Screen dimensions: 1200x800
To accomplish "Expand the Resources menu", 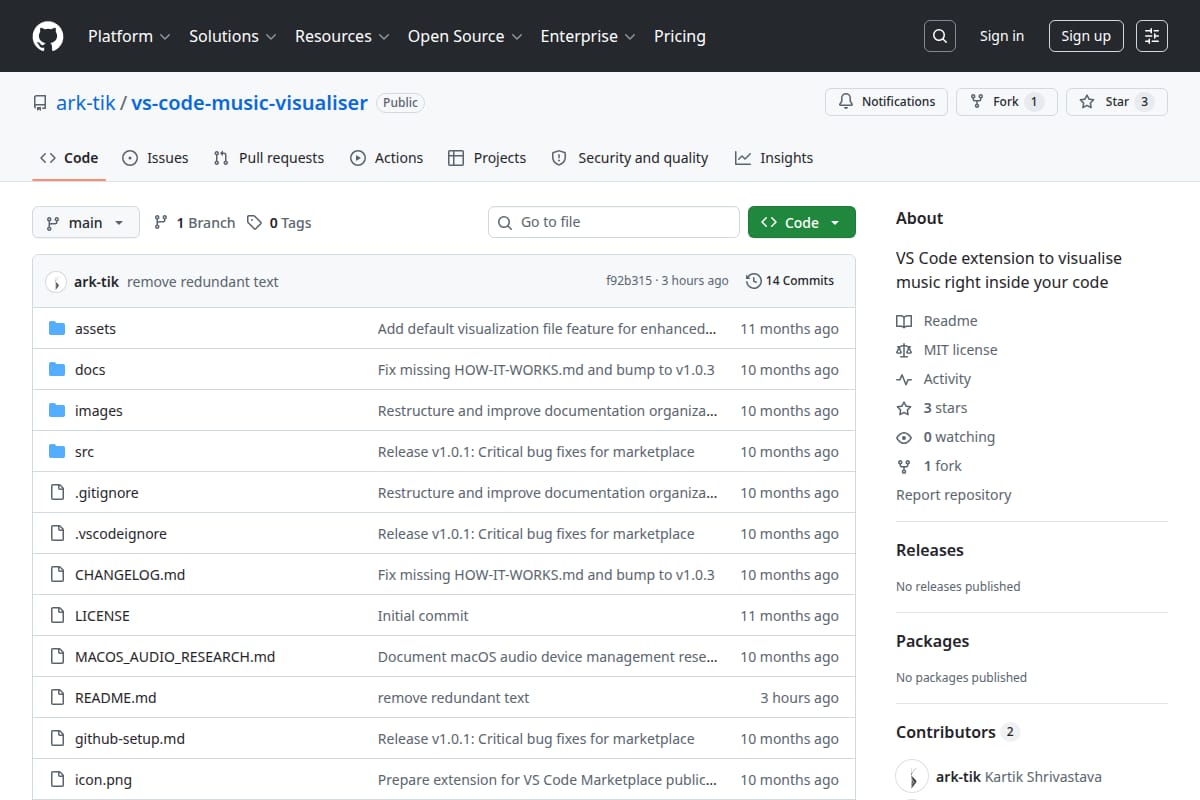I will [341, 36].
